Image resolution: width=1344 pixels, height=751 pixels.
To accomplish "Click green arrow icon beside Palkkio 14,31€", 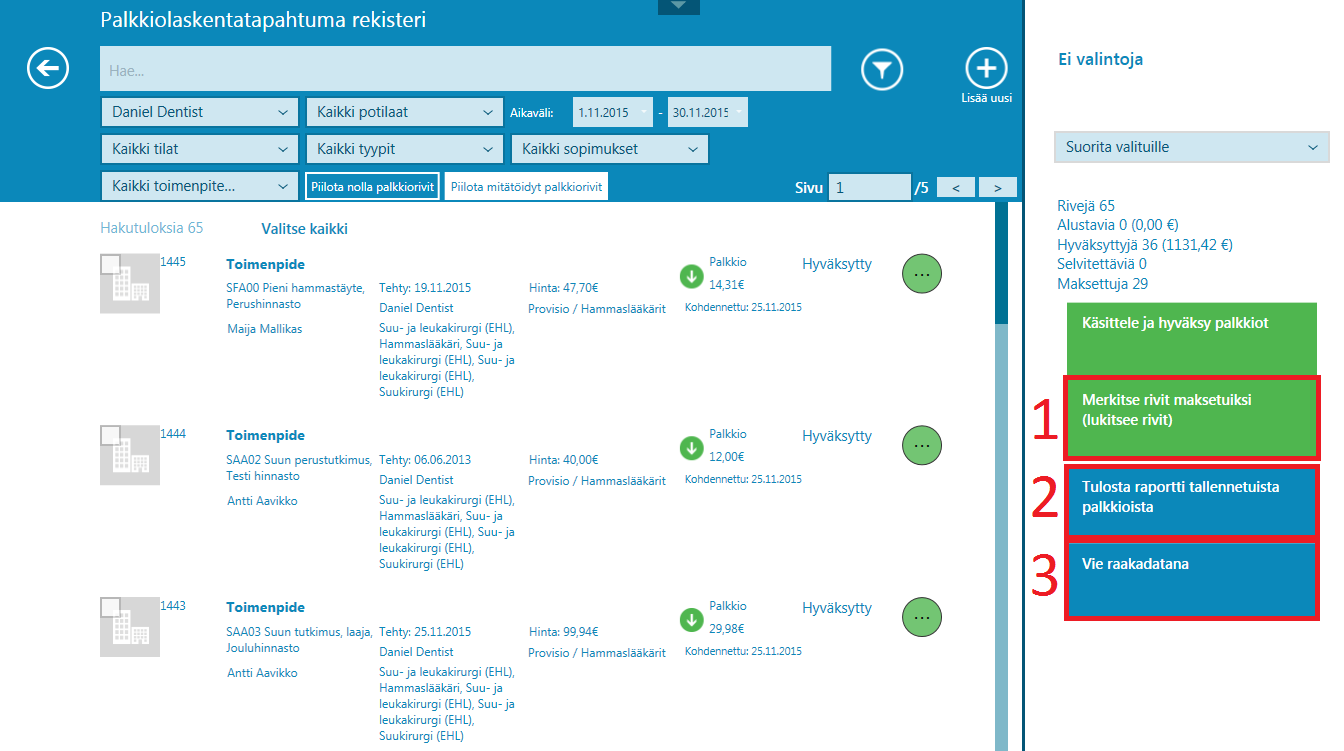I will click(x=691, y=276).
